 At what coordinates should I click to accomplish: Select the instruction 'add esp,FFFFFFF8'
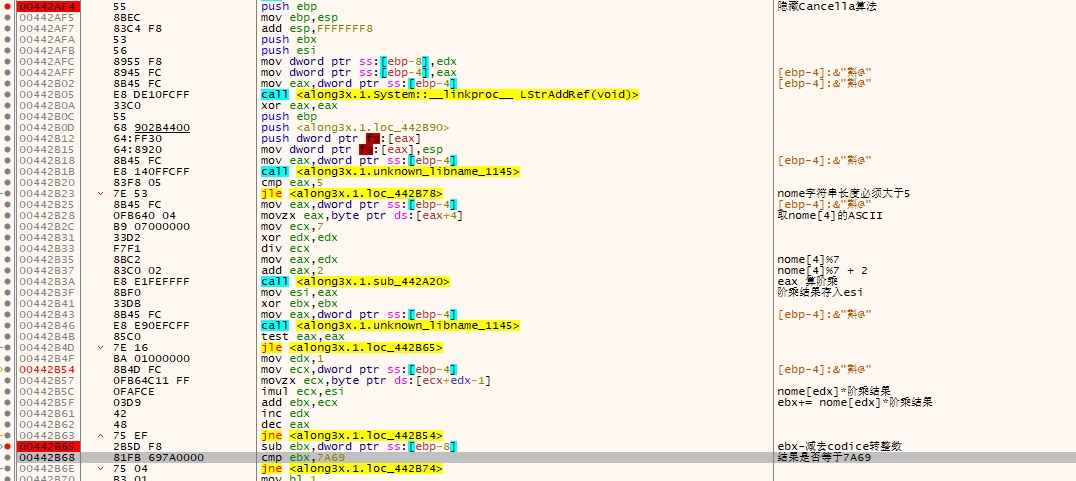[x=317, y=28]
